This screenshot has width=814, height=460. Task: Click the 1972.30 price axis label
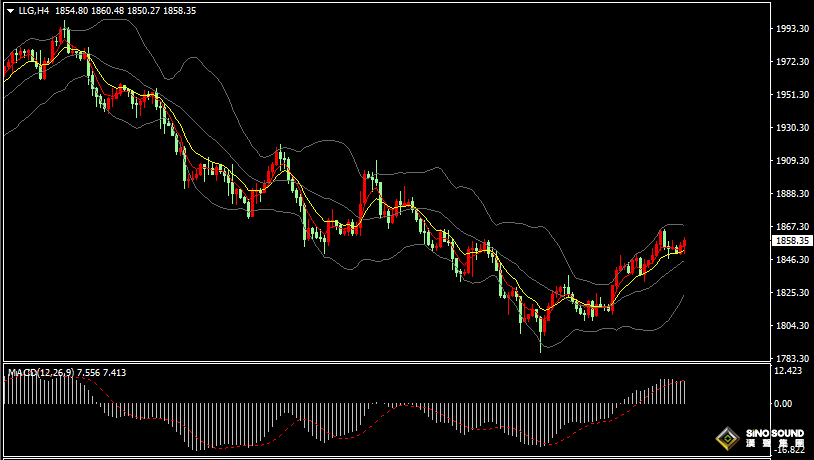tap(791, 62)
